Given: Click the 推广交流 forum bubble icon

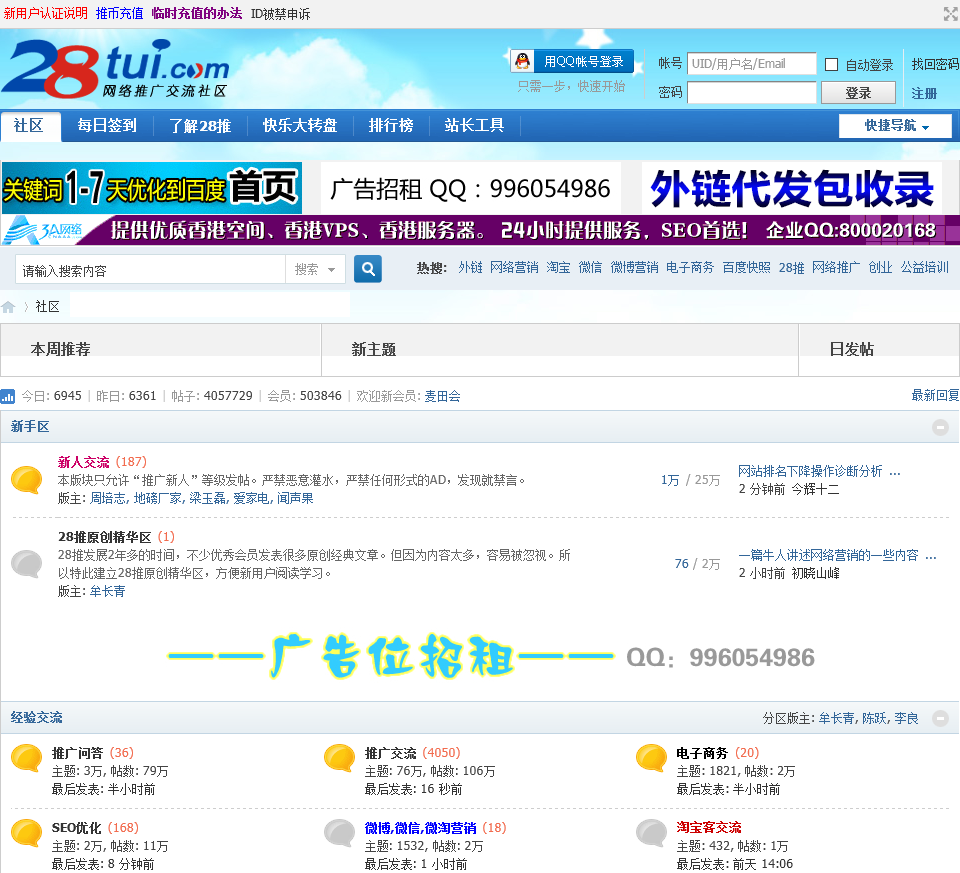Looking at the screenshot, I should point(340,757).
